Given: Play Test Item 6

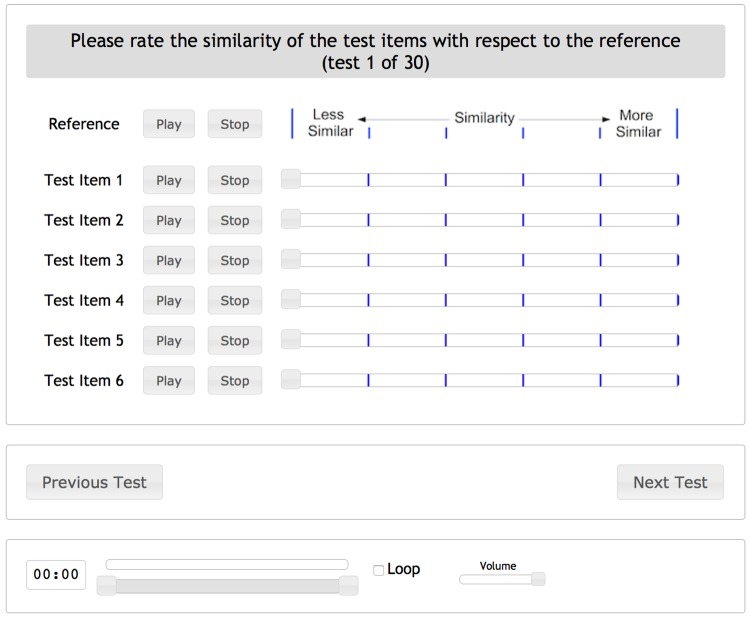Looking at the screenshot, I should tap(169, 381).
